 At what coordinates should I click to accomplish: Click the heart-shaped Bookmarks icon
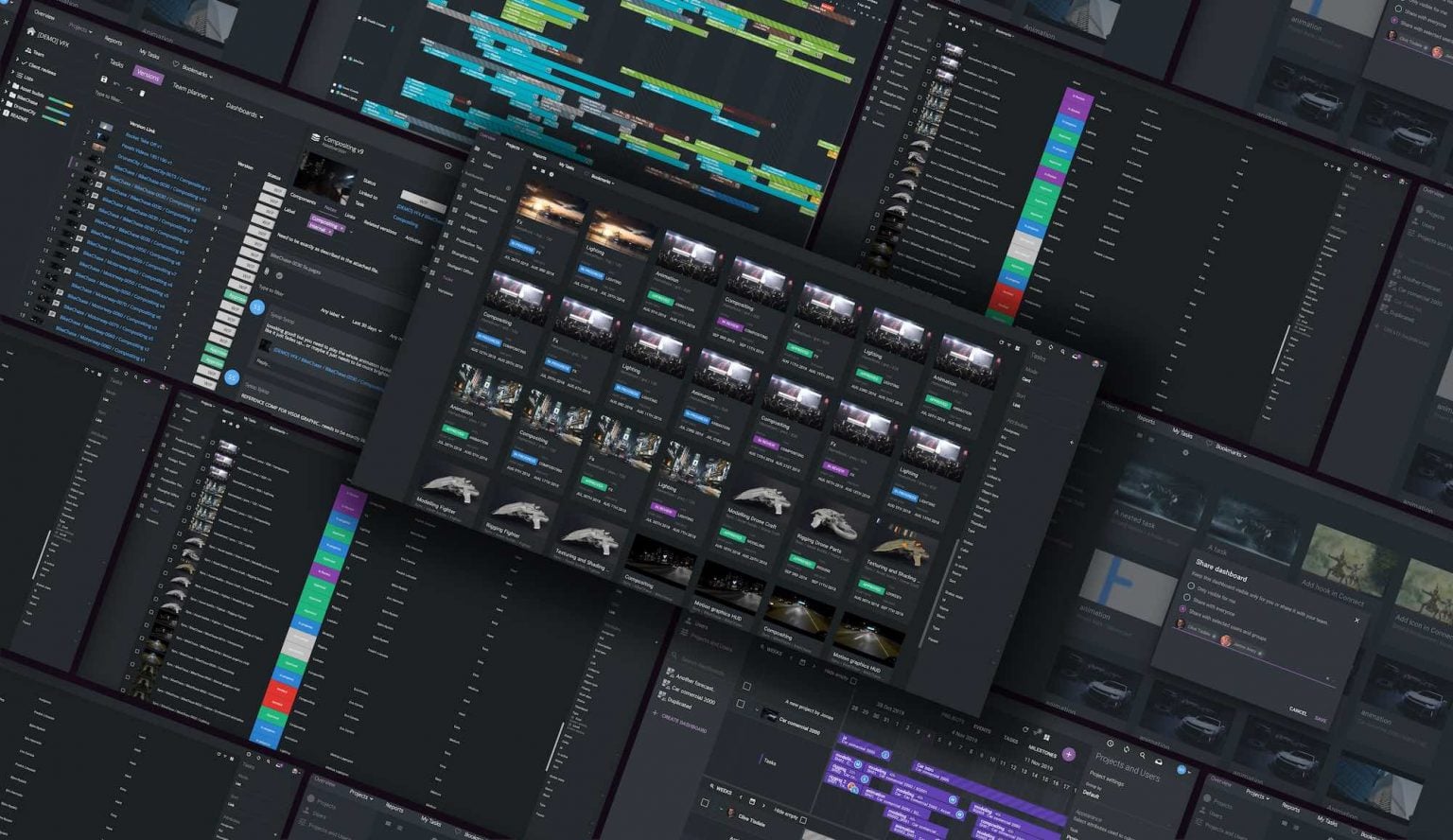pyautogui.click(x=175, y=62)
